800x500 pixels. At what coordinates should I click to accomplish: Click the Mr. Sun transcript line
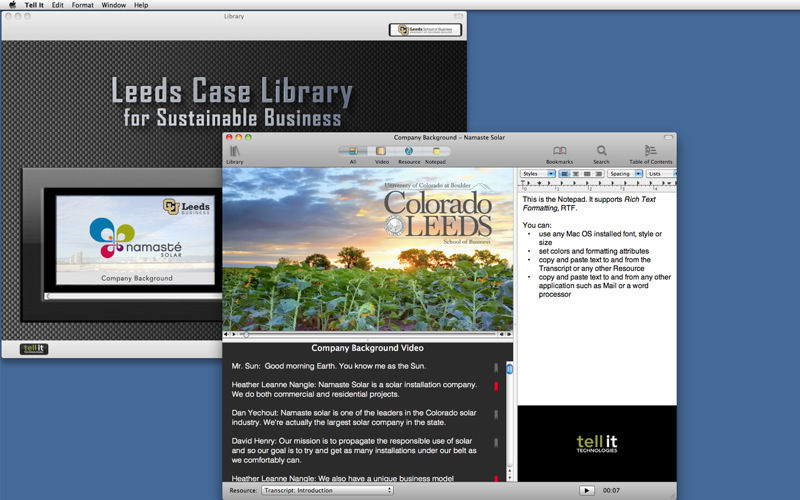click(x=329, y=366)
